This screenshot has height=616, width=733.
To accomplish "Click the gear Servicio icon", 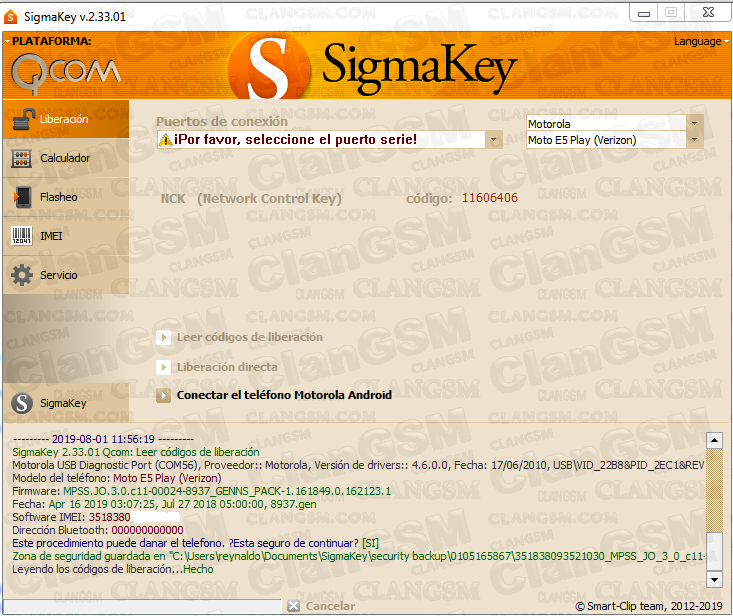I will [x=22, y=275].
